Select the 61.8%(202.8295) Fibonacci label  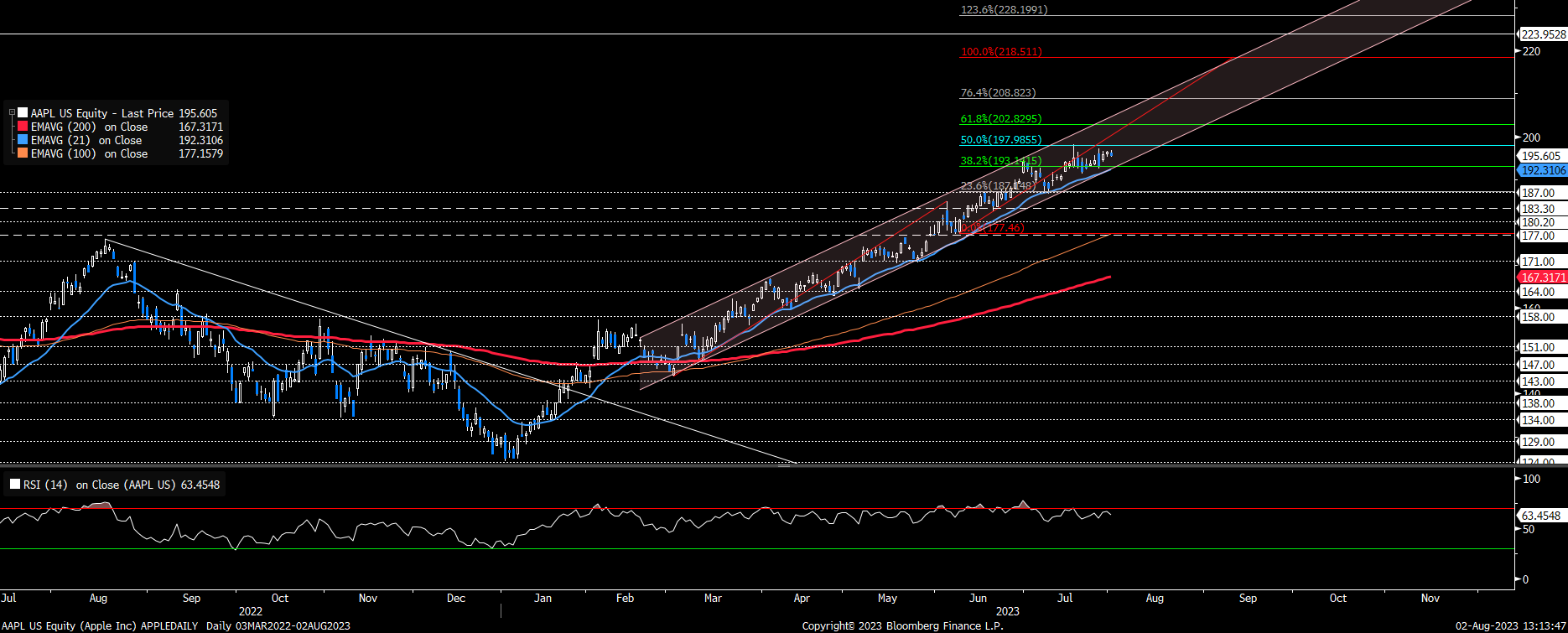[x=1001, y=119]
